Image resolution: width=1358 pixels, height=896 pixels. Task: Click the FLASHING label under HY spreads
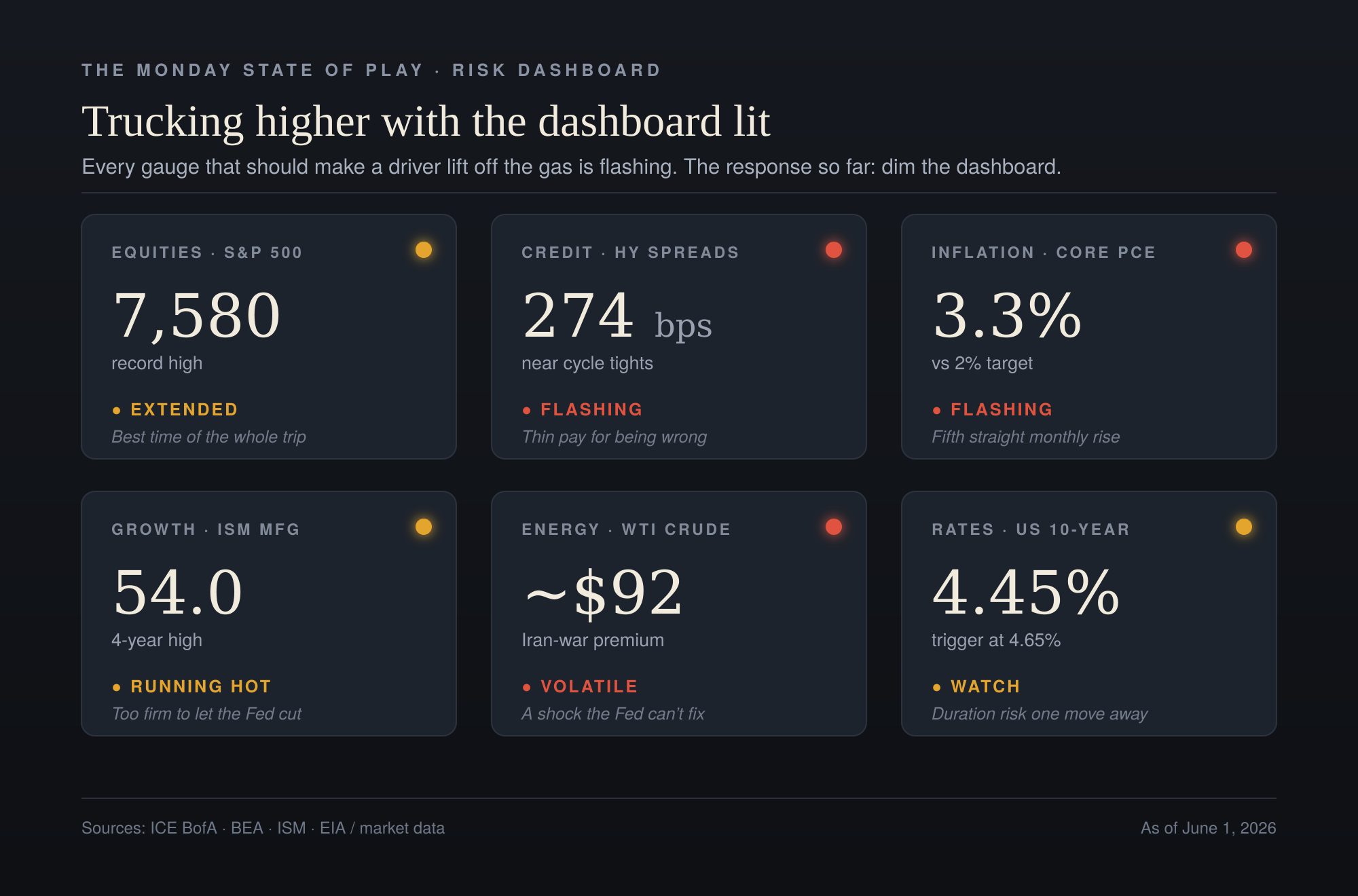[591, 409]
